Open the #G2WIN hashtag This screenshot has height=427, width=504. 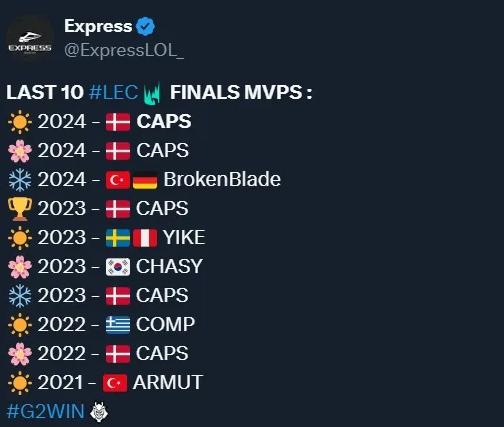tap(45, 411)
